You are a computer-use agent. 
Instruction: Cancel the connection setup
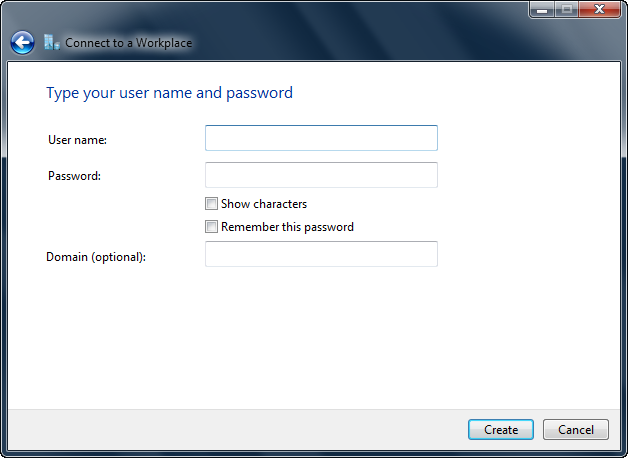[x=575, y=430]
